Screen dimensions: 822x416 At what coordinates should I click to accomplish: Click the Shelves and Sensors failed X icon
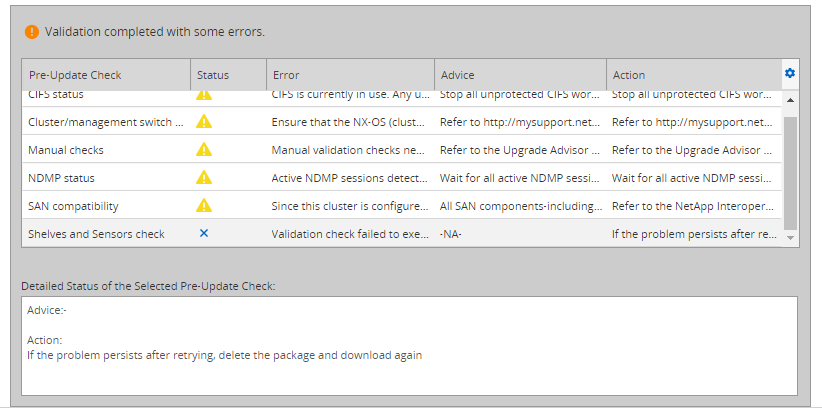point(204,233)
